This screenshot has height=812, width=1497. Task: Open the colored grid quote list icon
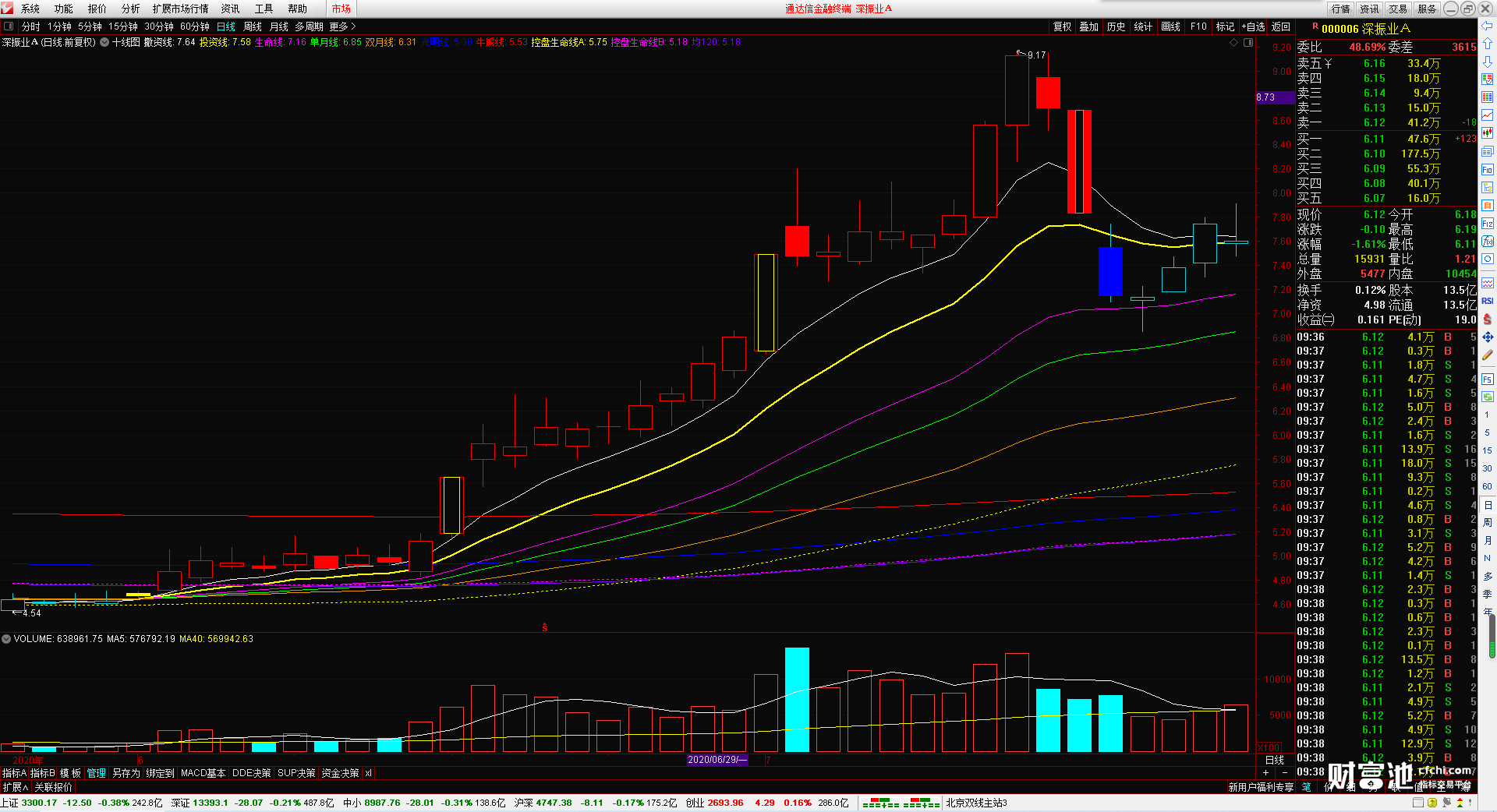(1487, 97)
